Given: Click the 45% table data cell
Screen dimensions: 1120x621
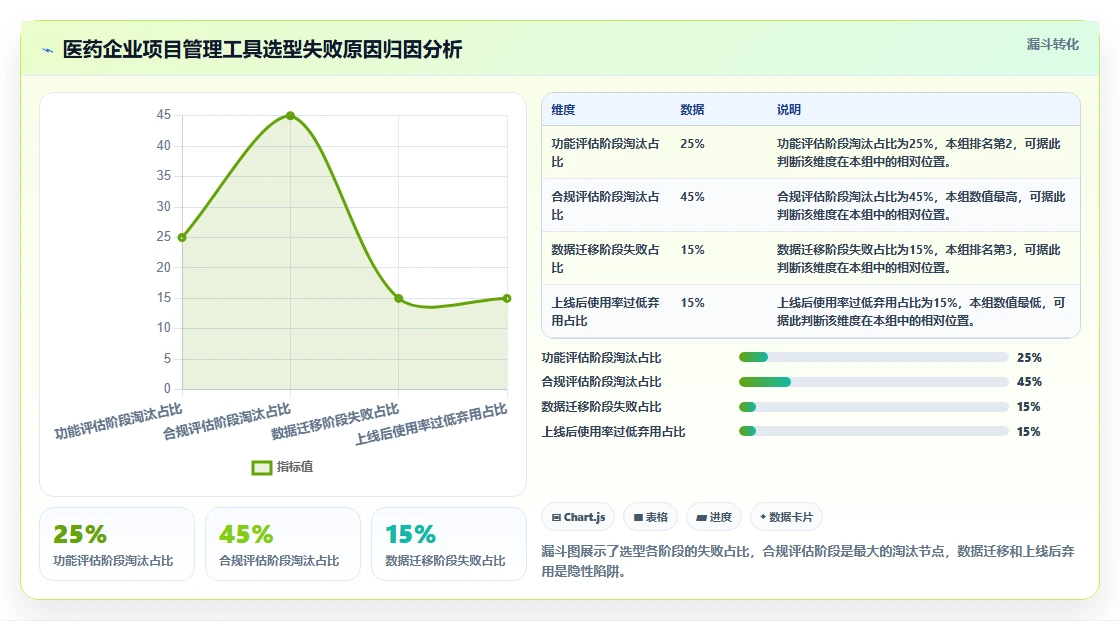Looking at the screenshot, I should click(x=692, y=197).
